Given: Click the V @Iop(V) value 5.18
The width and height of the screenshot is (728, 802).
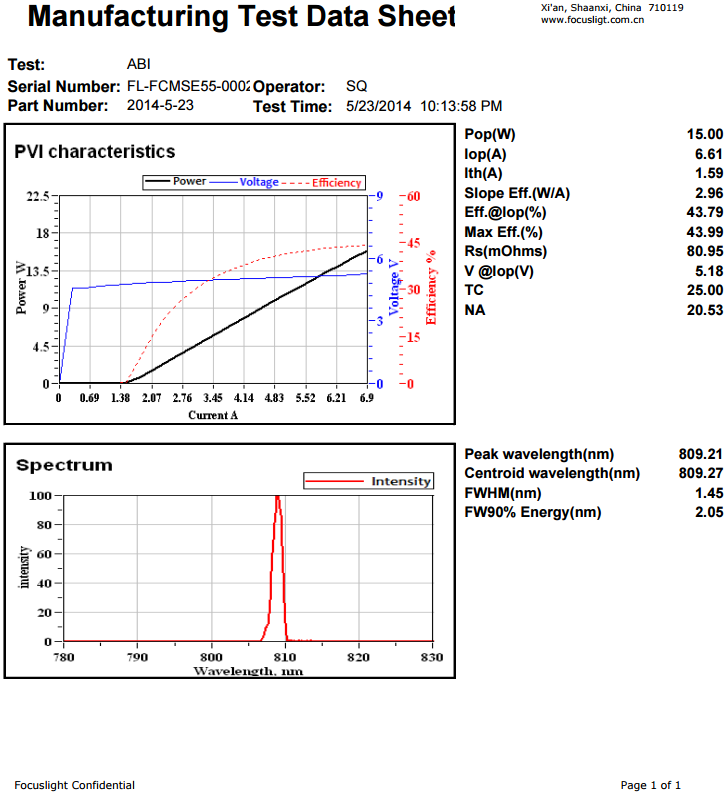Looking at the screenshot, I should point(709,271).
